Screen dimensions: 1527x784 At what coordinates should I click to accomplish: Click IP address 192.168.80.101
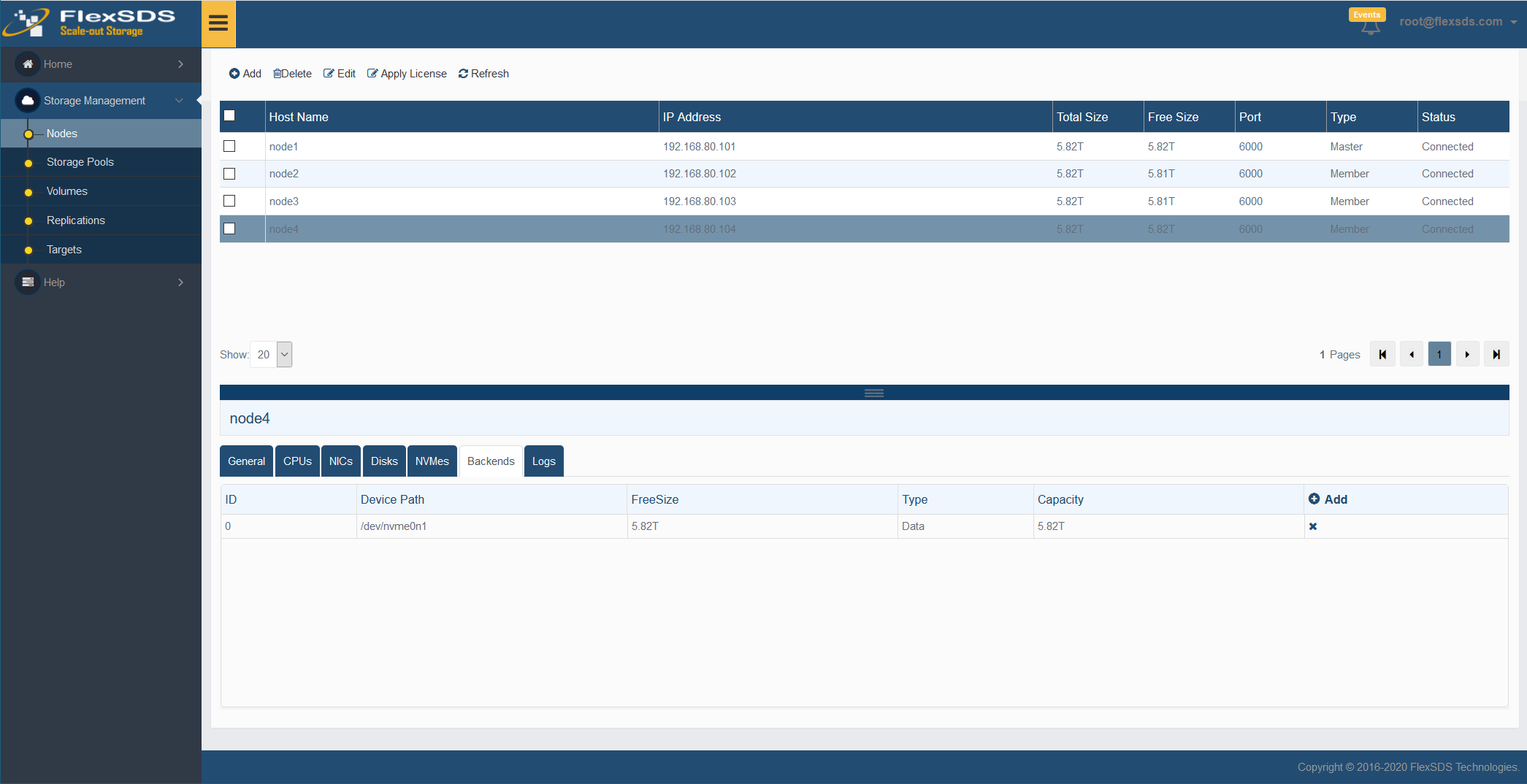click(699, 147)
